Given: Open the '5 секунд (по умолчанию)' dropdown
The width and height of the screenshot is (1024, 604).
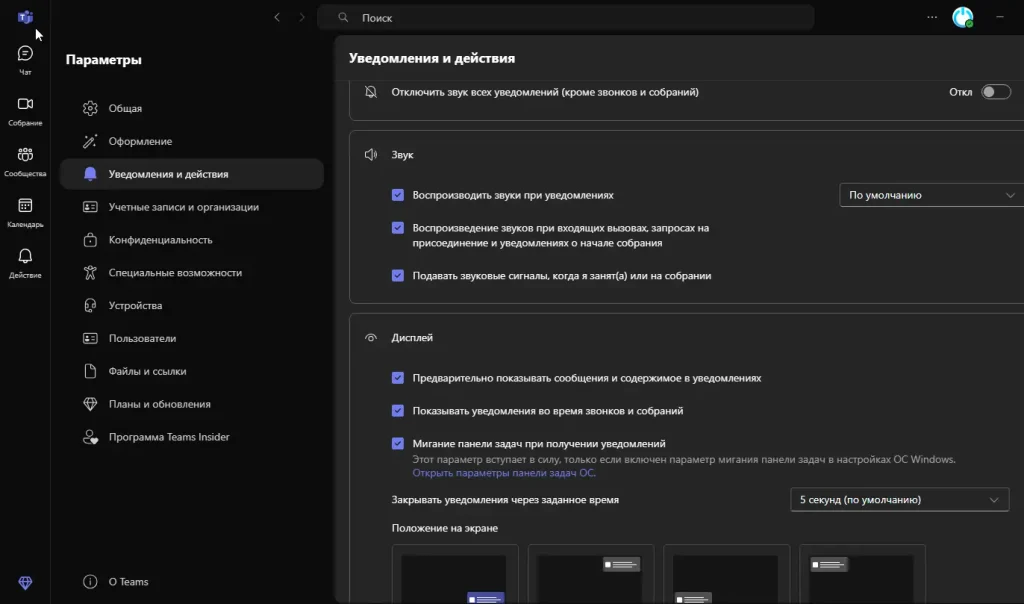Looking at the screenshot, I should click(898, 500).
